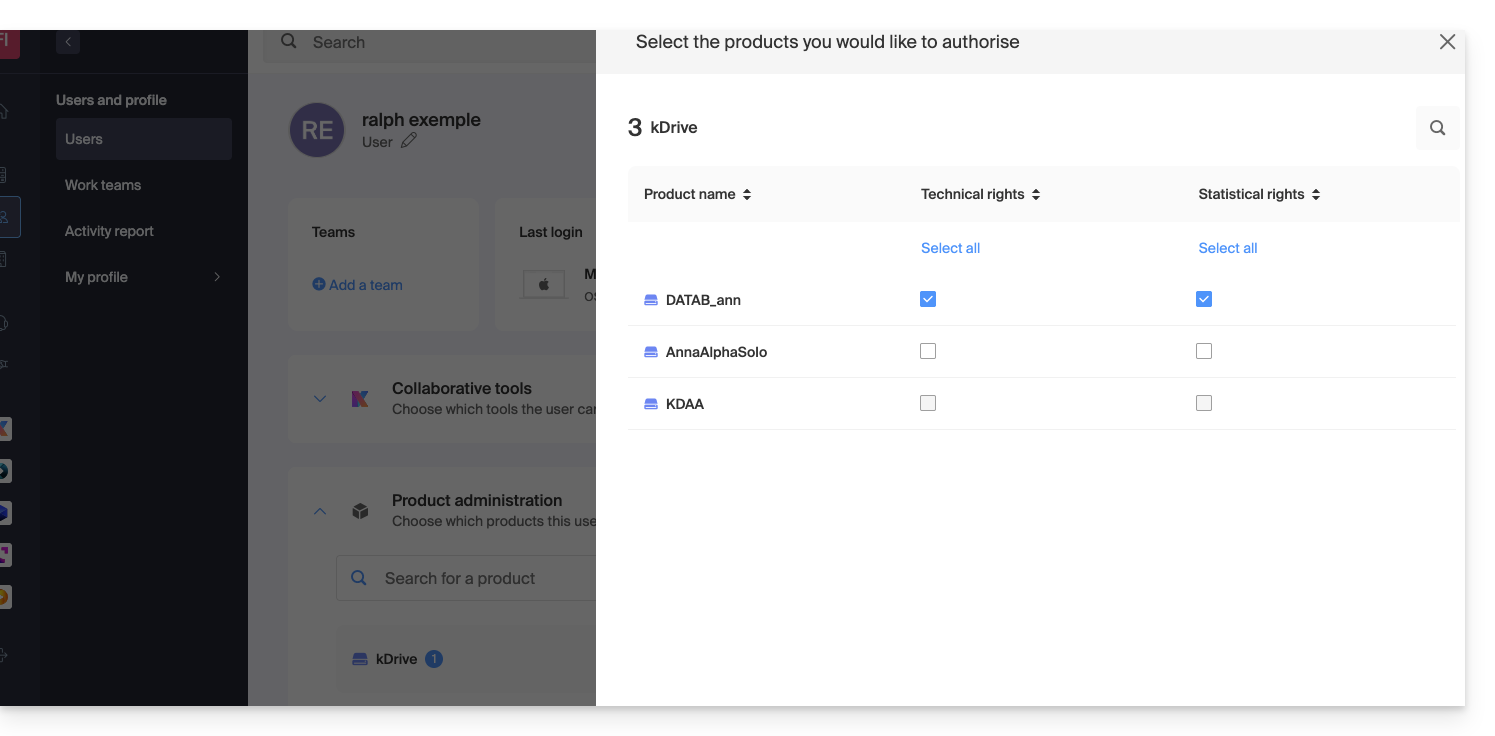Click Add a team link

(357, 285)
